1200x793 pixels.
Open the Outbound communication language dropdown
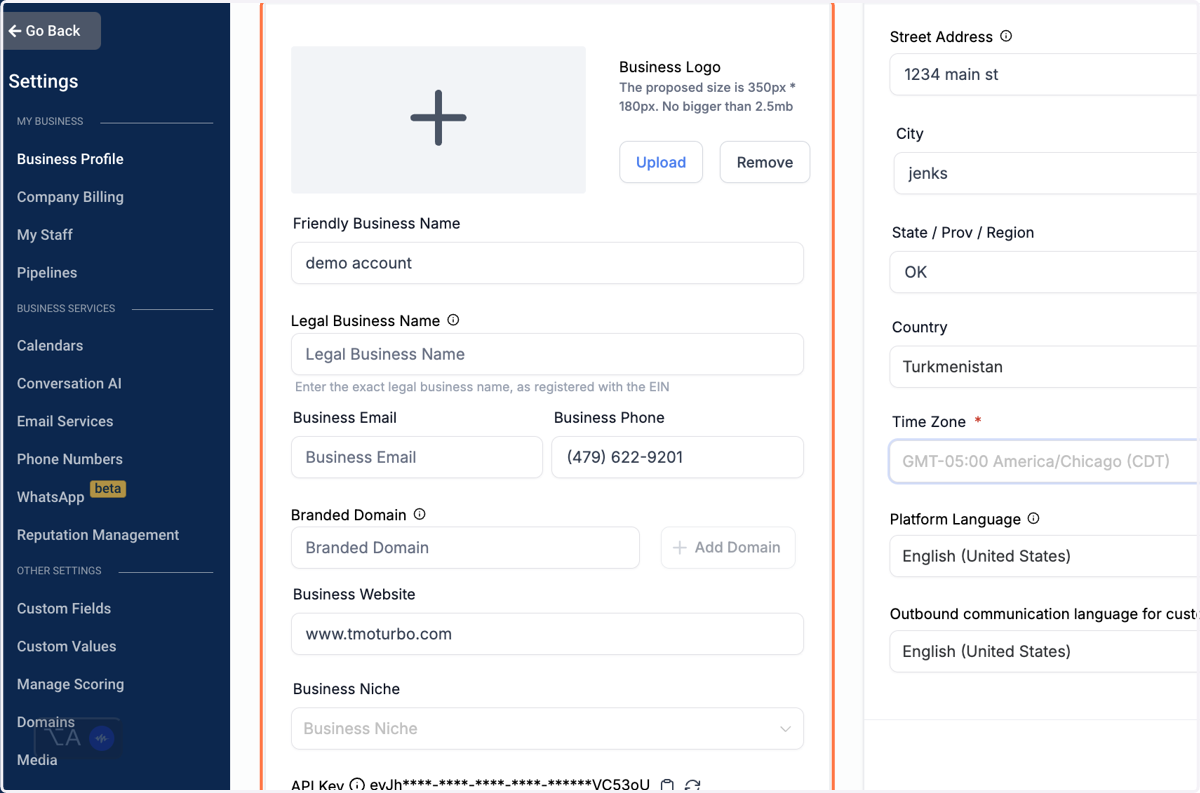click(x=1044, y=651)
